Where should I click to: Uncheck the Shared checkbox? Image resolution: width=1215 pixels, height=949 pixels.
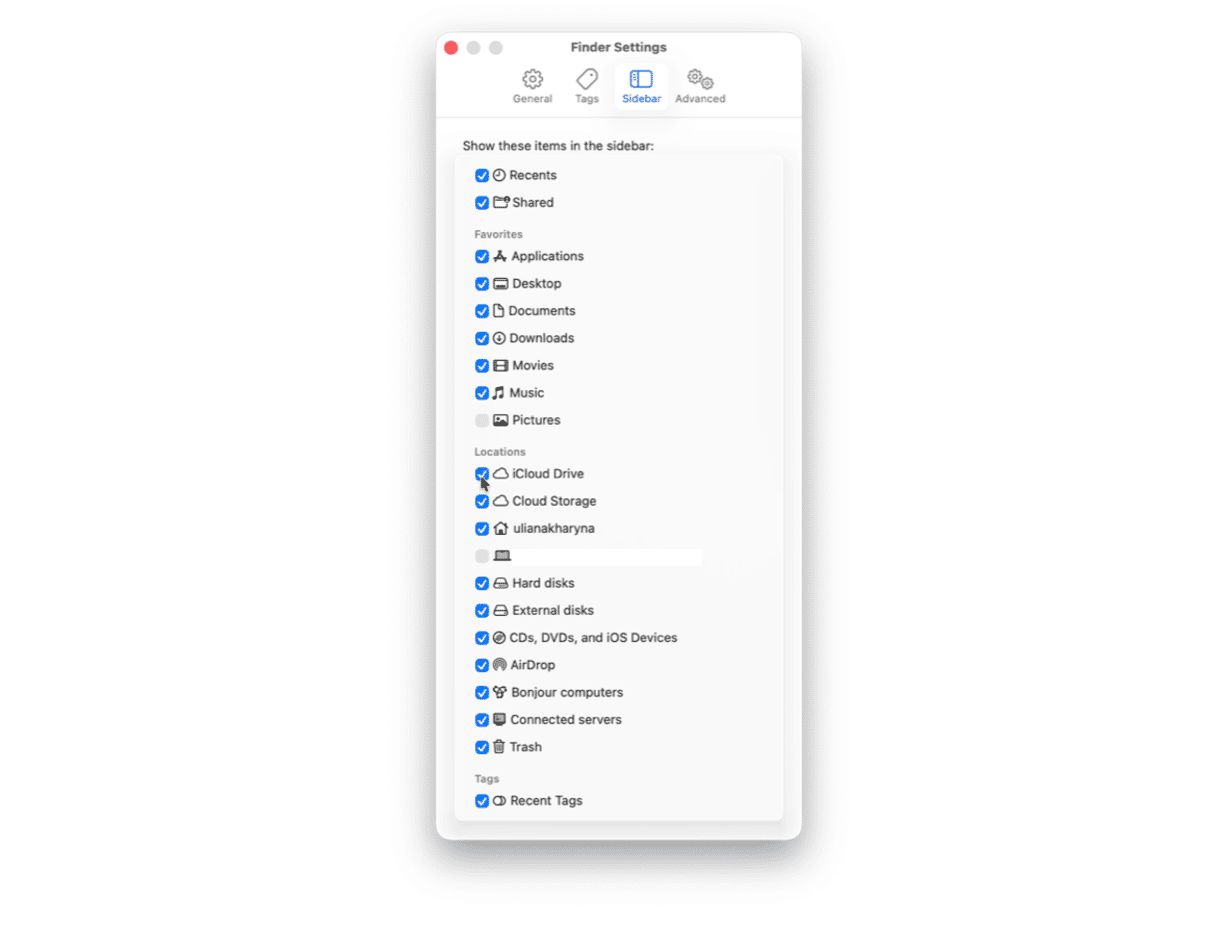(482, 203)
